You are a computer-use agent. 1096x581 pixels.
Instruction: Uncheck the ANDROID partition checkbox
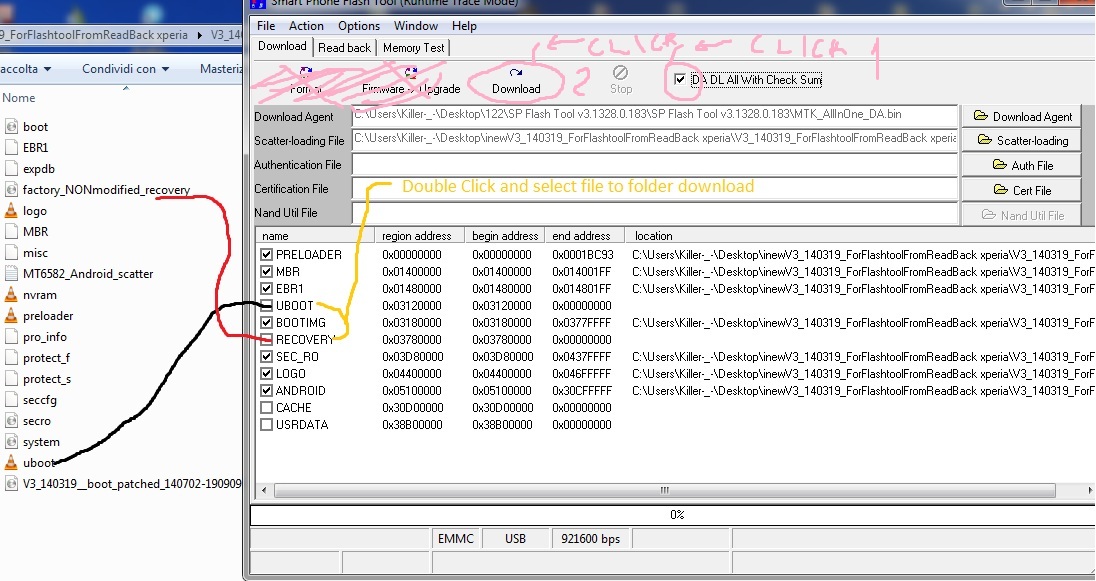point(266,390)
